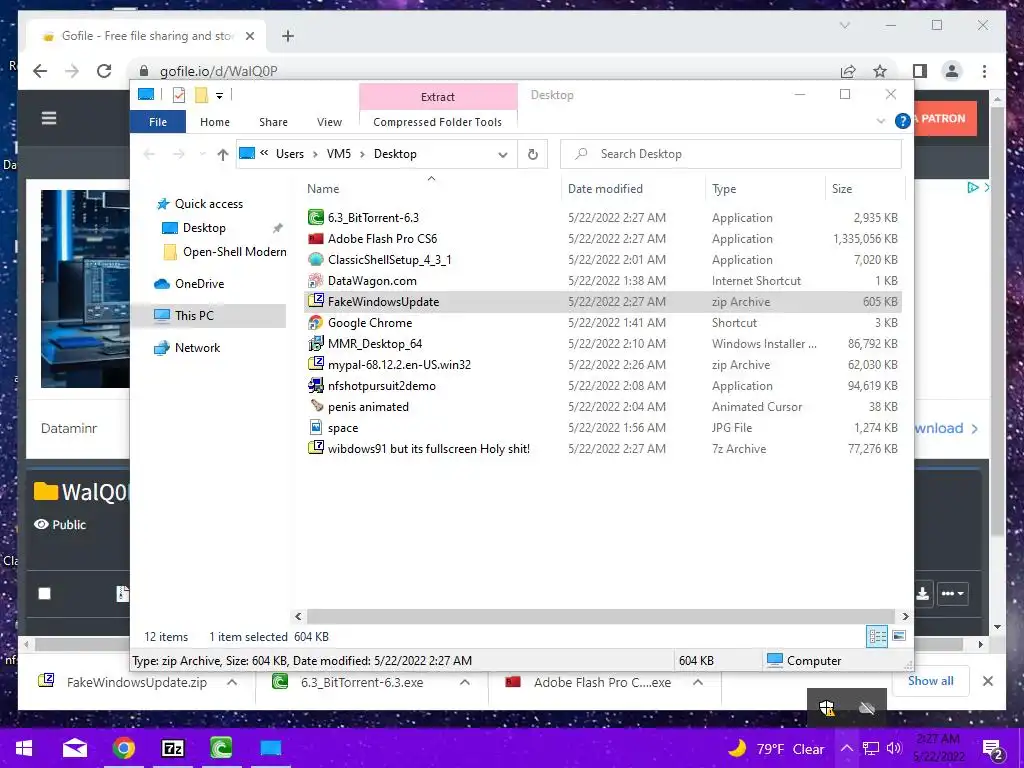Click Show all downloads link
Viewport: 1024px width, 768px height.
coord(931,680)
